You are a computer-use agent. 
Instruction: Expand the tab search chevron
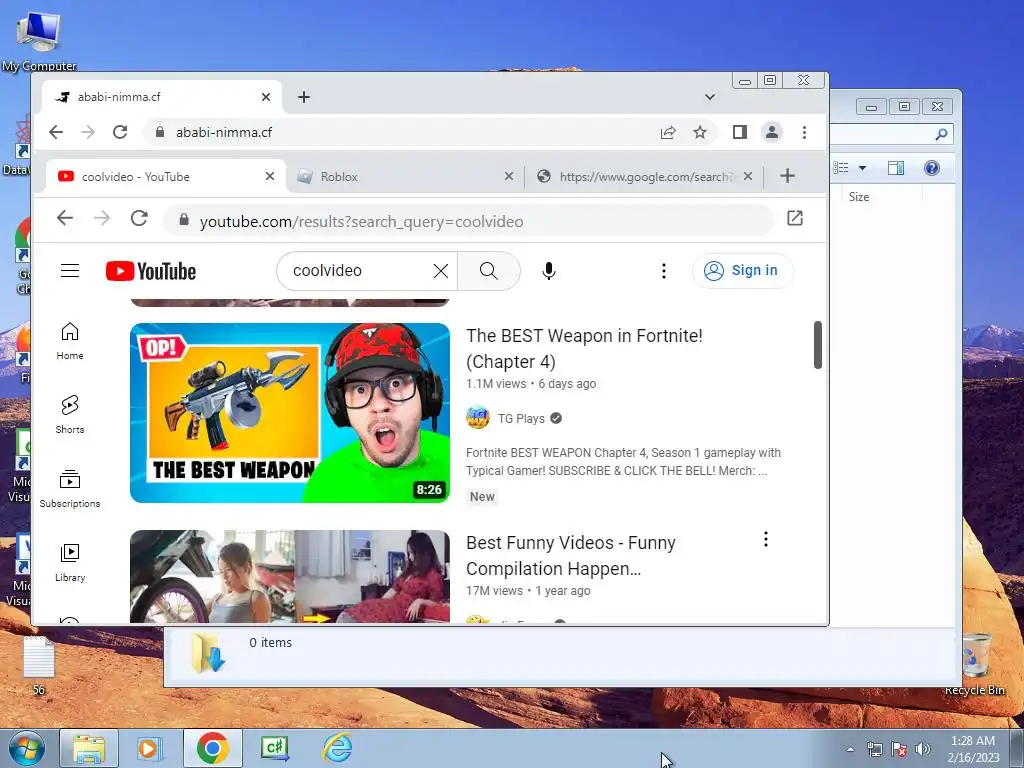pyautogui.click(x=710, y=97)
